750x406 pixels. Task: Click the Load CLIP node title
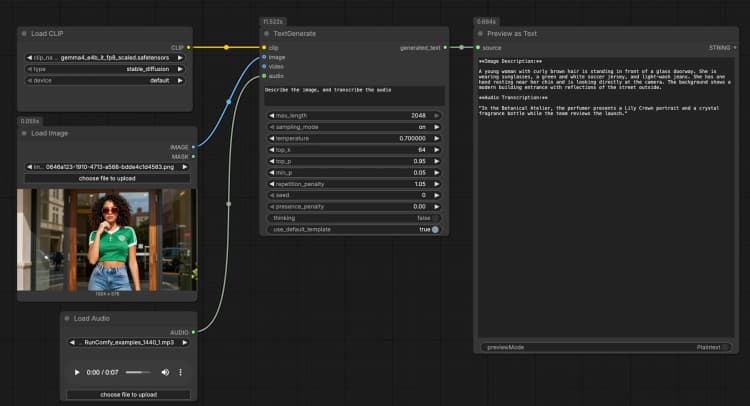click(47, 34)
